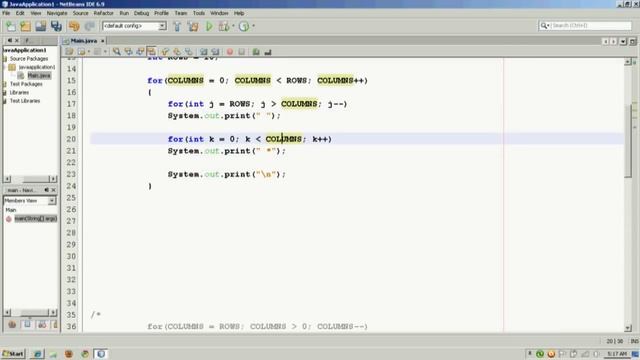Image resolution: width=640 pixels, height=360 pixels.
Task: Select the JavaApplication1 project root
Action: tap(24, 50)
